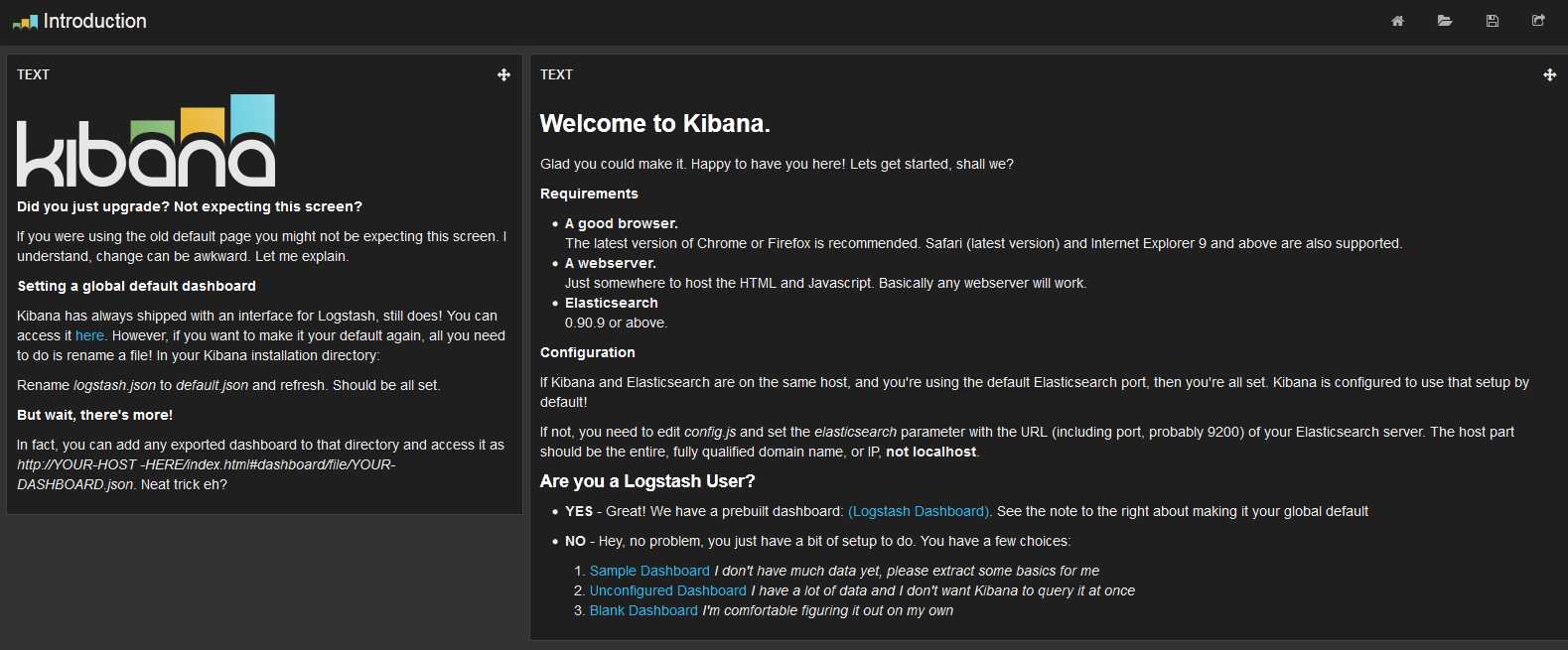This screenshot has width=1568, height=650.
Task: Click the 'YES' option text
Action: tap(579, 511)
